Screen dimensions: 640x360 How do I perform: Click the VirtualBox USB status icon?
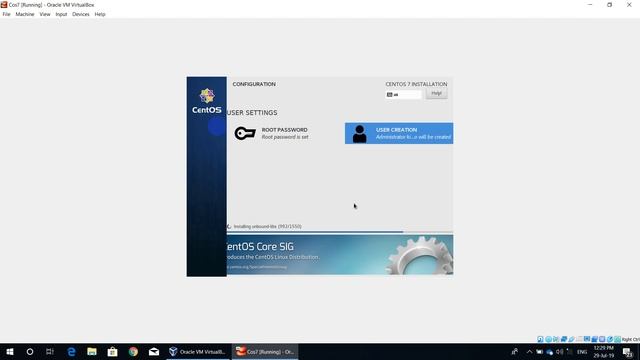(571, 339)
